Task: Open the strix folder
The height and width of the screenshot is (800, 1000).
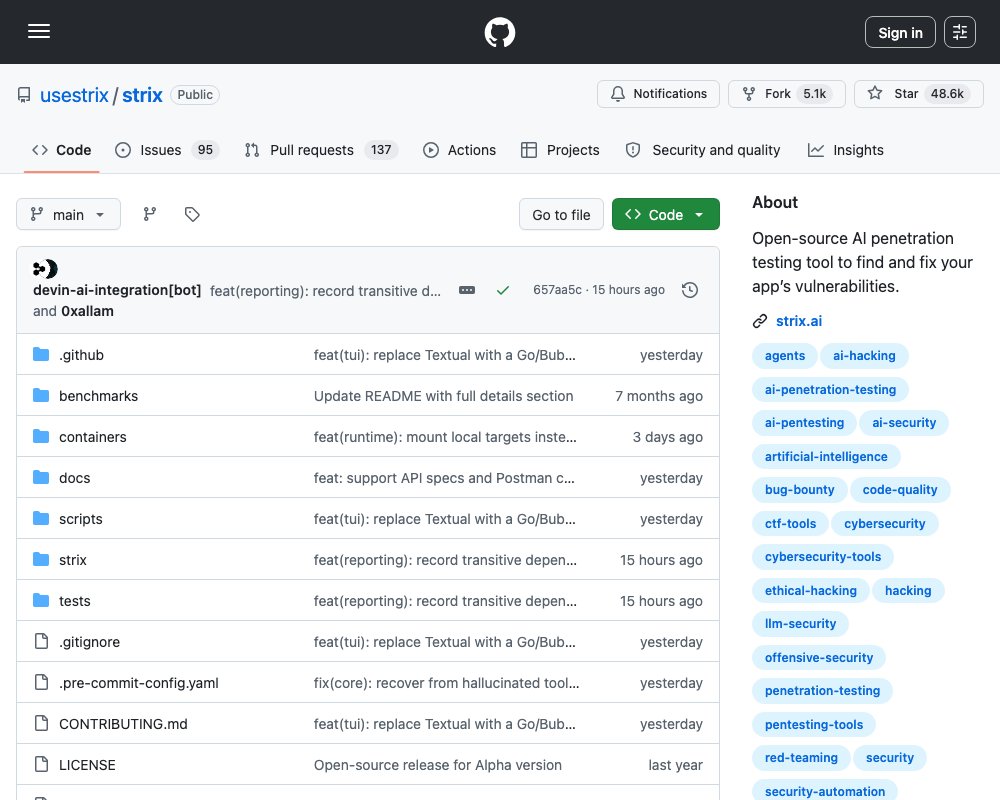Action: (73, 560)
